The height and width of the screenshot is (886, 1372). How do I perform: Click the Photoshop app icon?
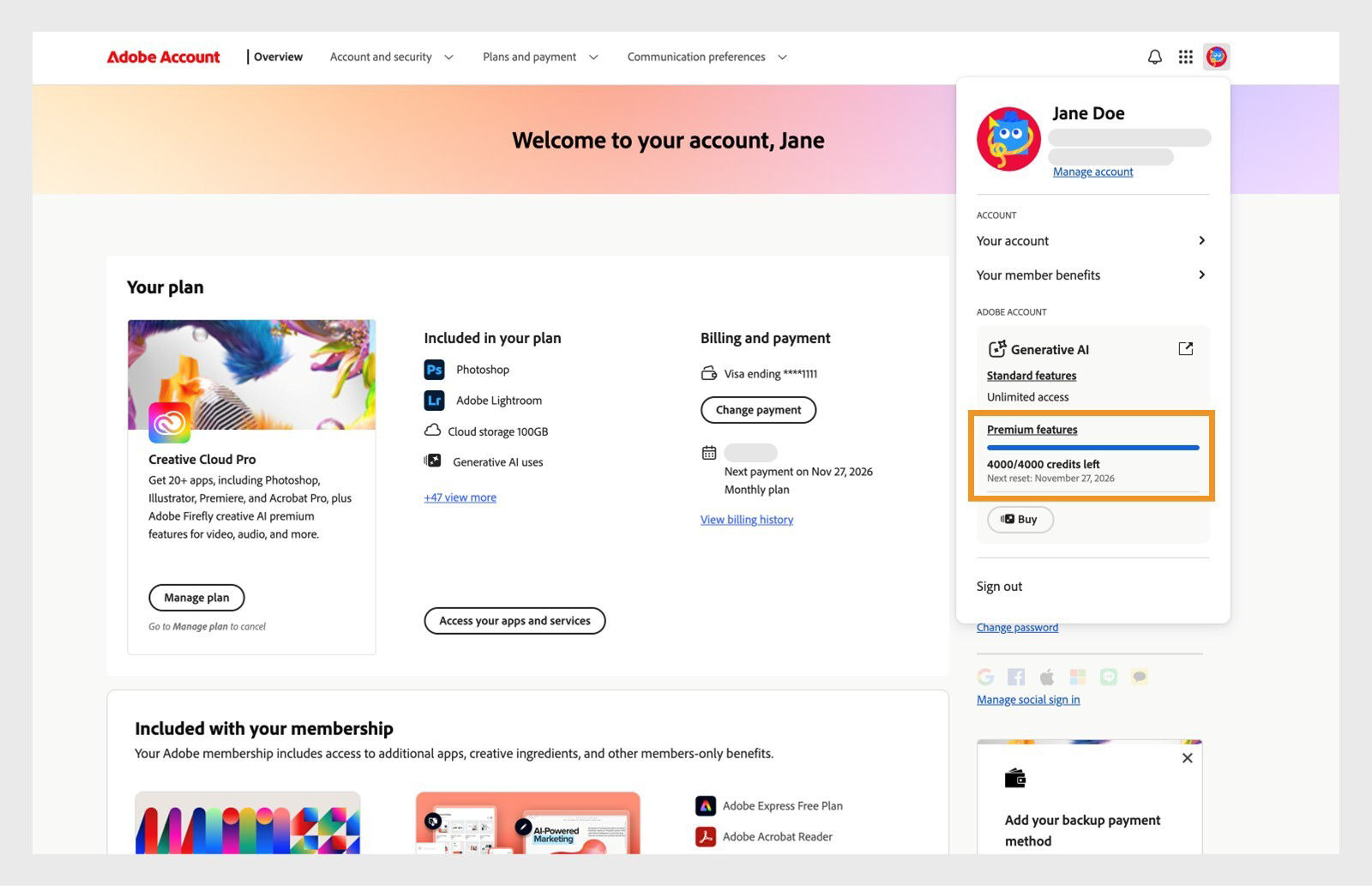(x=434, y=370)
